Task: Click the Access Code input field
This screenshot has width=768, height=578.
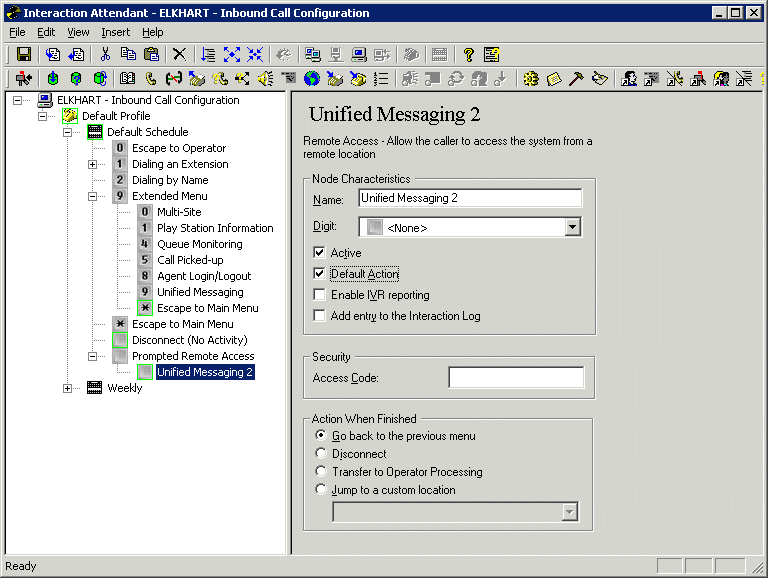Action: click(515, 378)
